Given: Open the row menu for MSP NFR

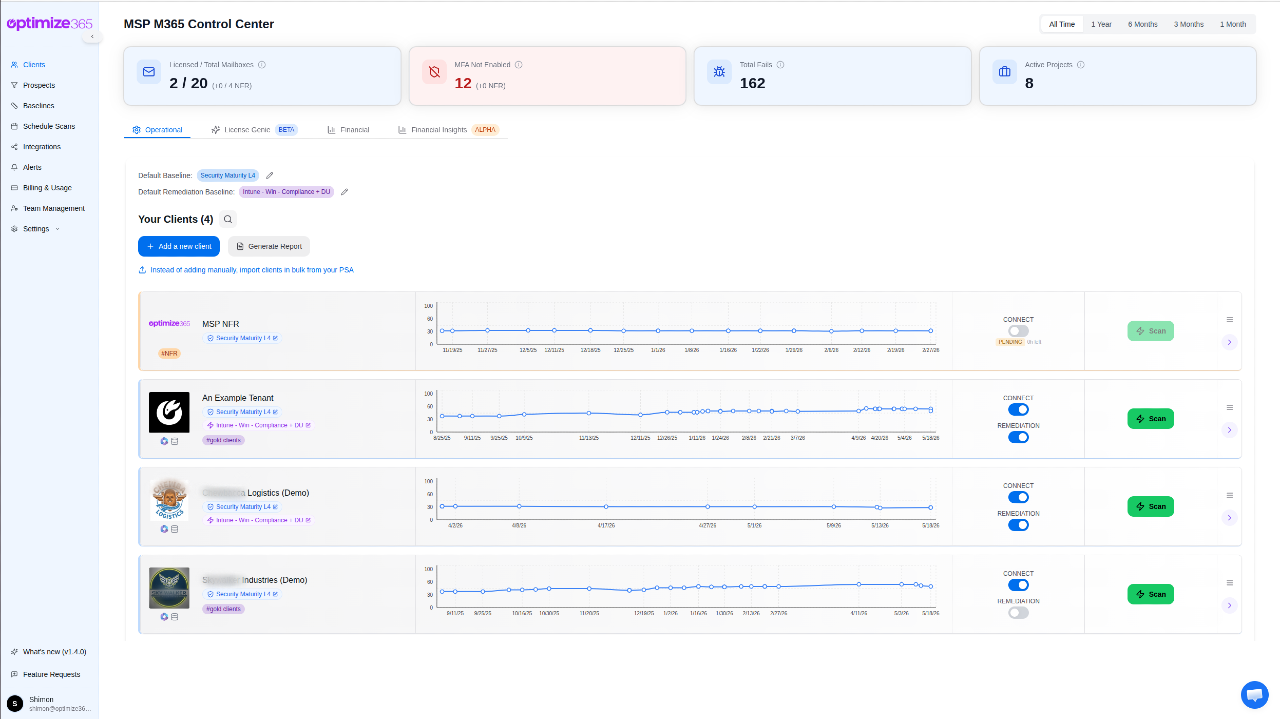Looking at the screenshot, I should [1230, 319].
